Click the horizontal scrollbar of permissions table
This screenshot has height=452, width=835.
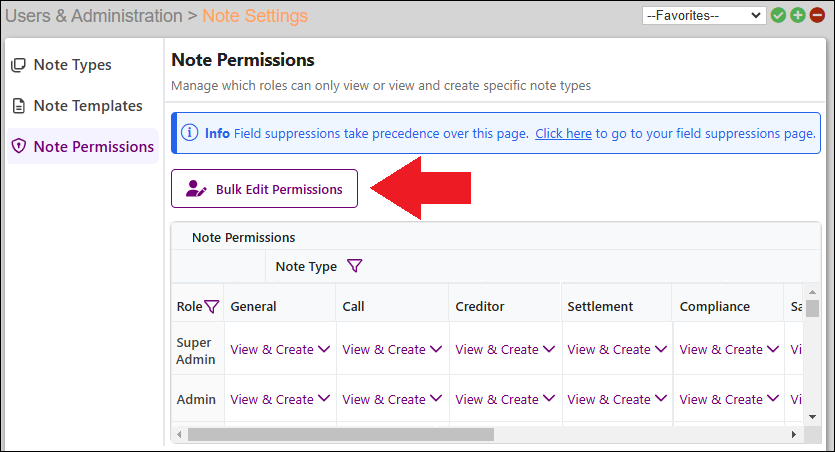coord(340,435)
